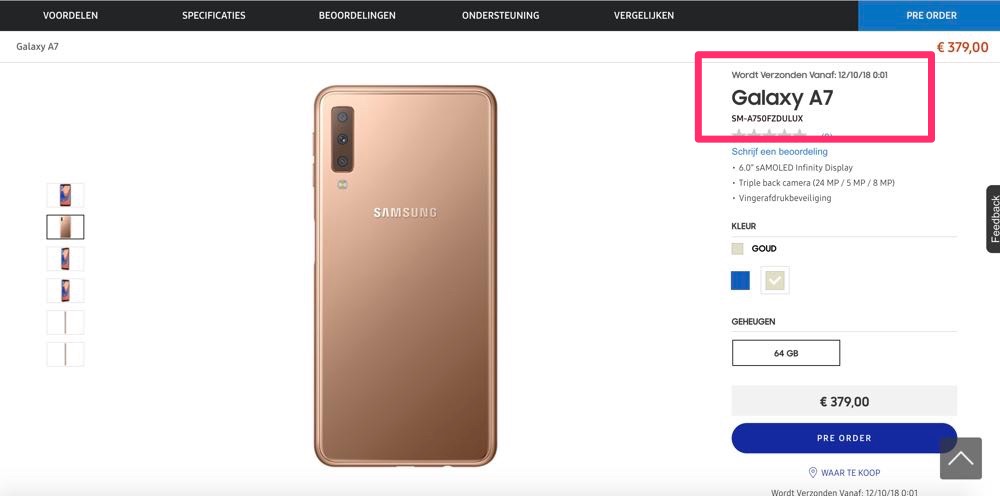Open the Vergelijken tab
This screenshot has width=1000, height=496.
(x=643, y=15)
